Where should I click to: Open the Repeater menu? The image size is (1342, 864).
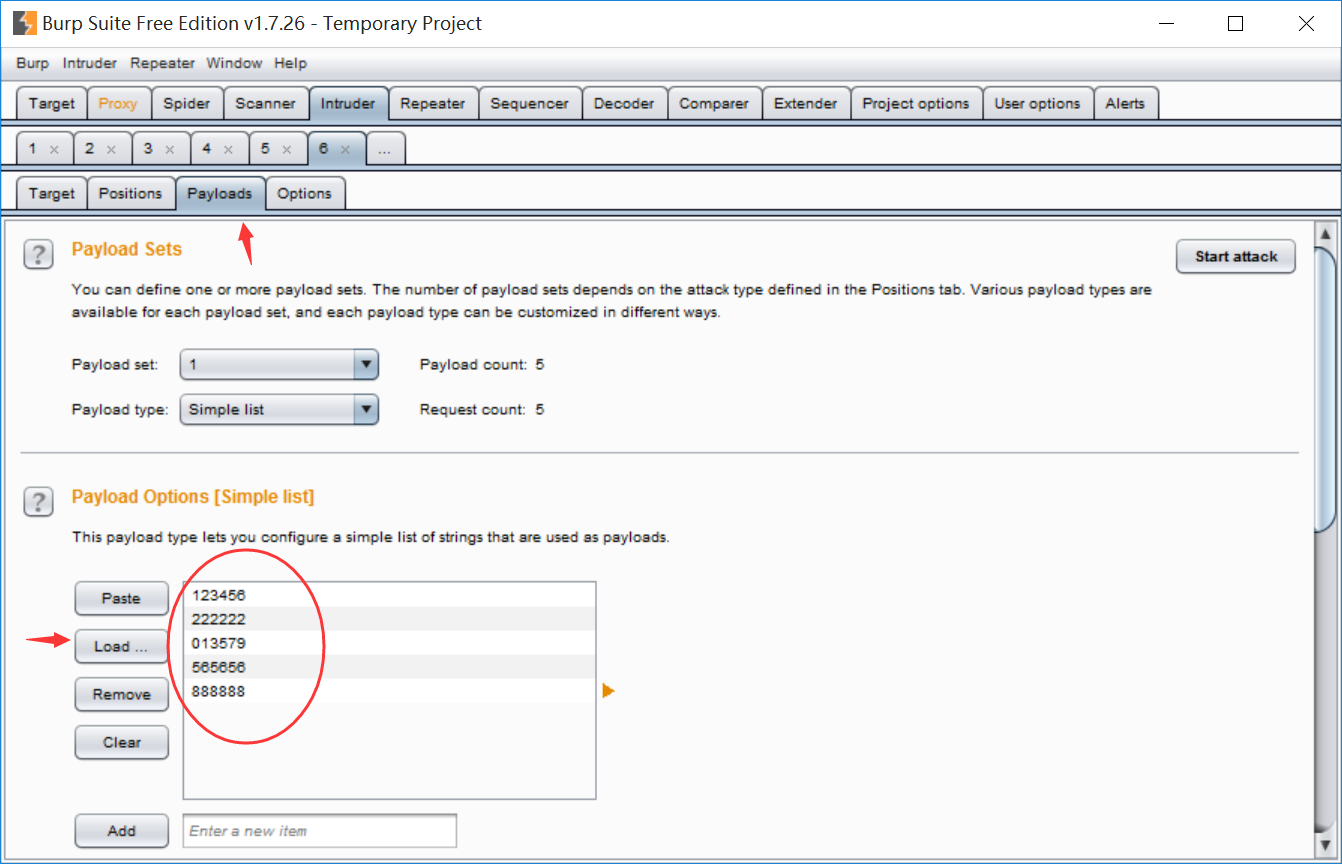[163, 63]
